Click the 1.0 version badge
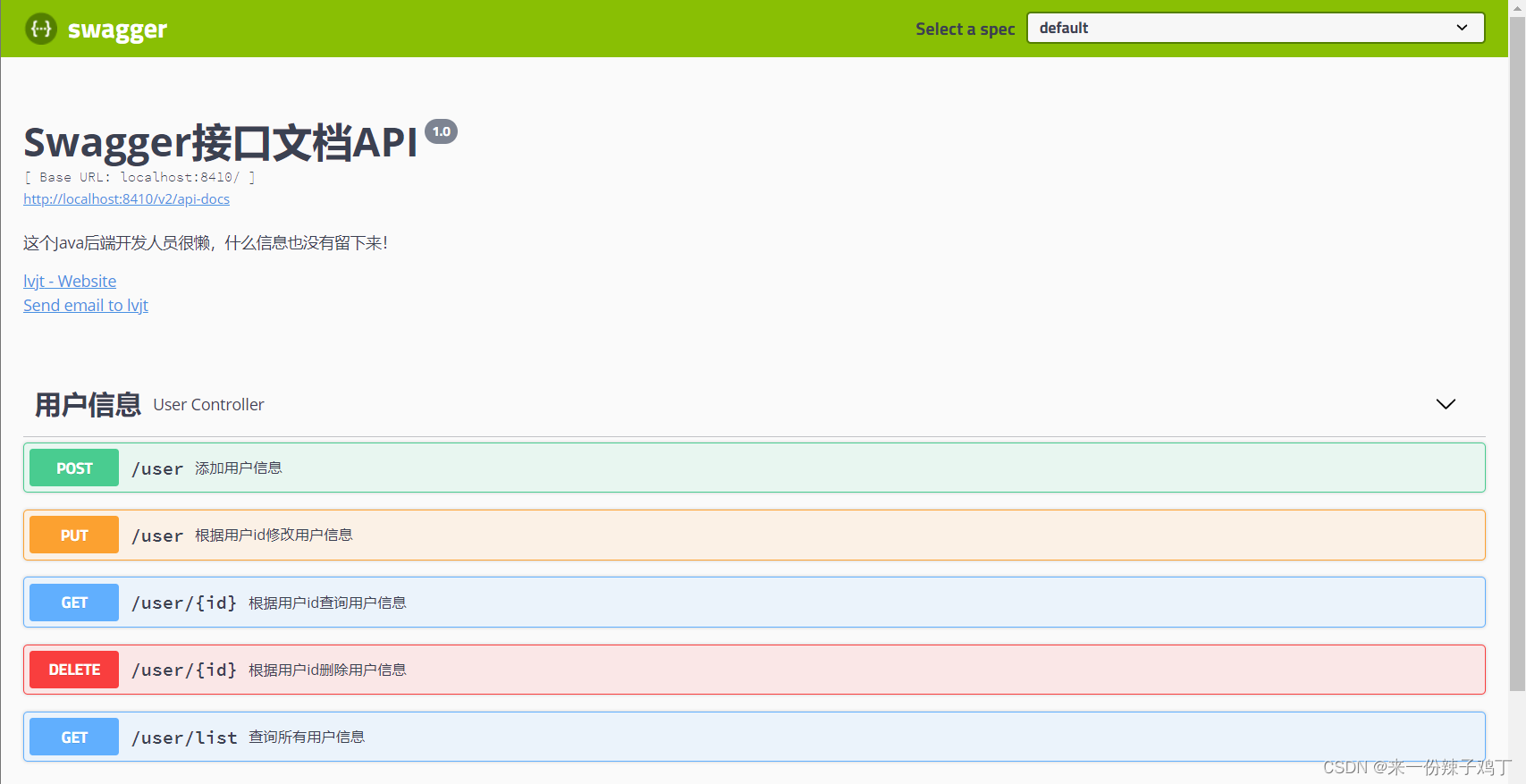The image size is (1526, 784). (442, 131)
